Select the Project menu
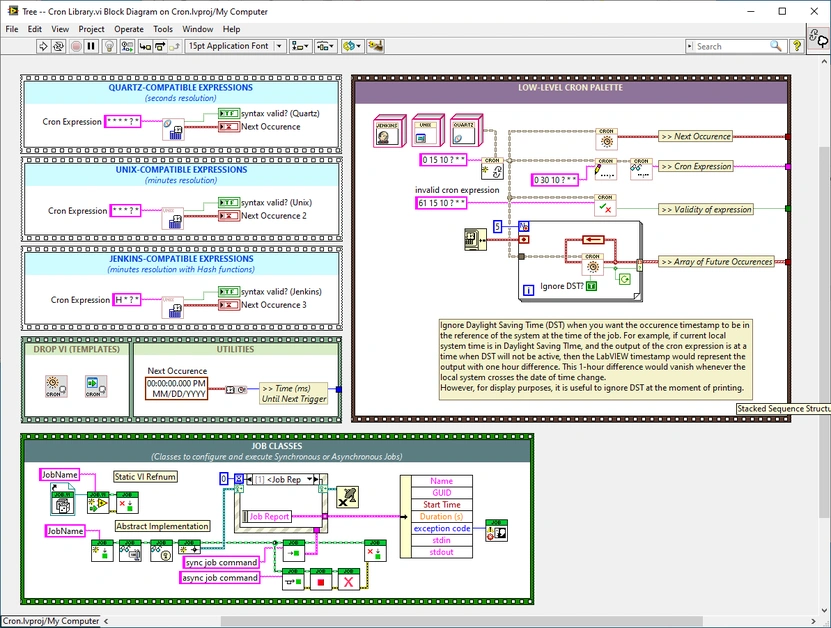Viewport: 831px width, 628px height. (95, 29)
